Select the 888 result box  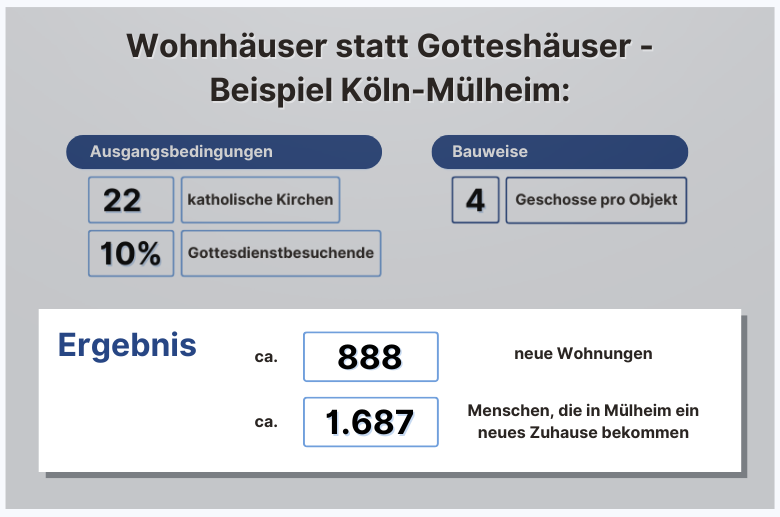(370, 357)
